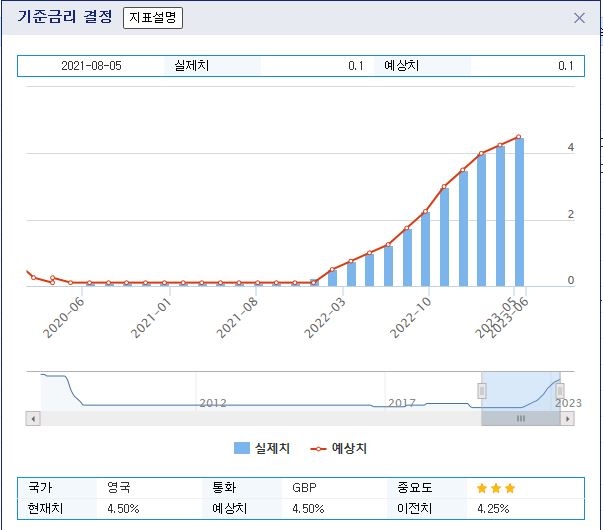603x530 pixels.
Task: Click the 2022-10 x-axis label
Action: click(x=410, y=317)
